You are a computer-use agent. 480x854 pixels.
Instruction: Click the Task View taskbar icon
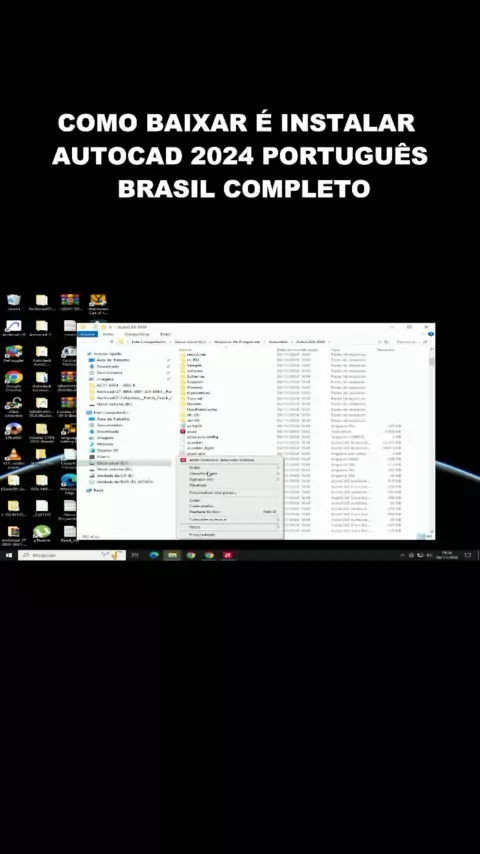click(135, 555)
